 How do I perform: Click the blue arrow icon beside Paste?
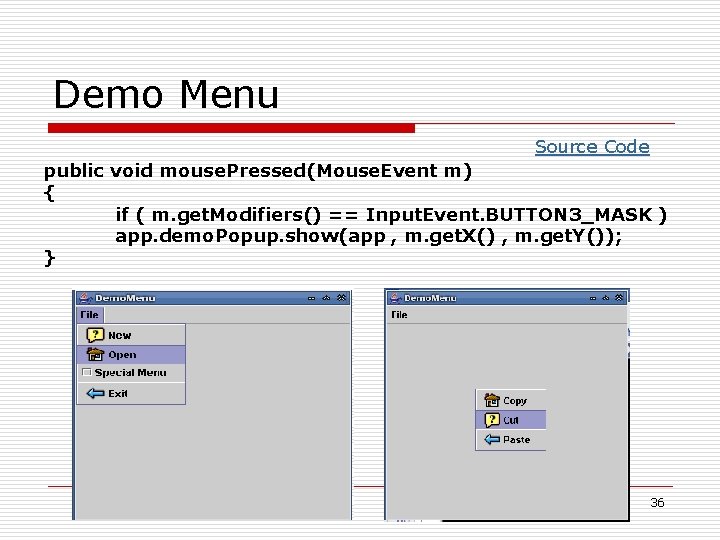492,439
